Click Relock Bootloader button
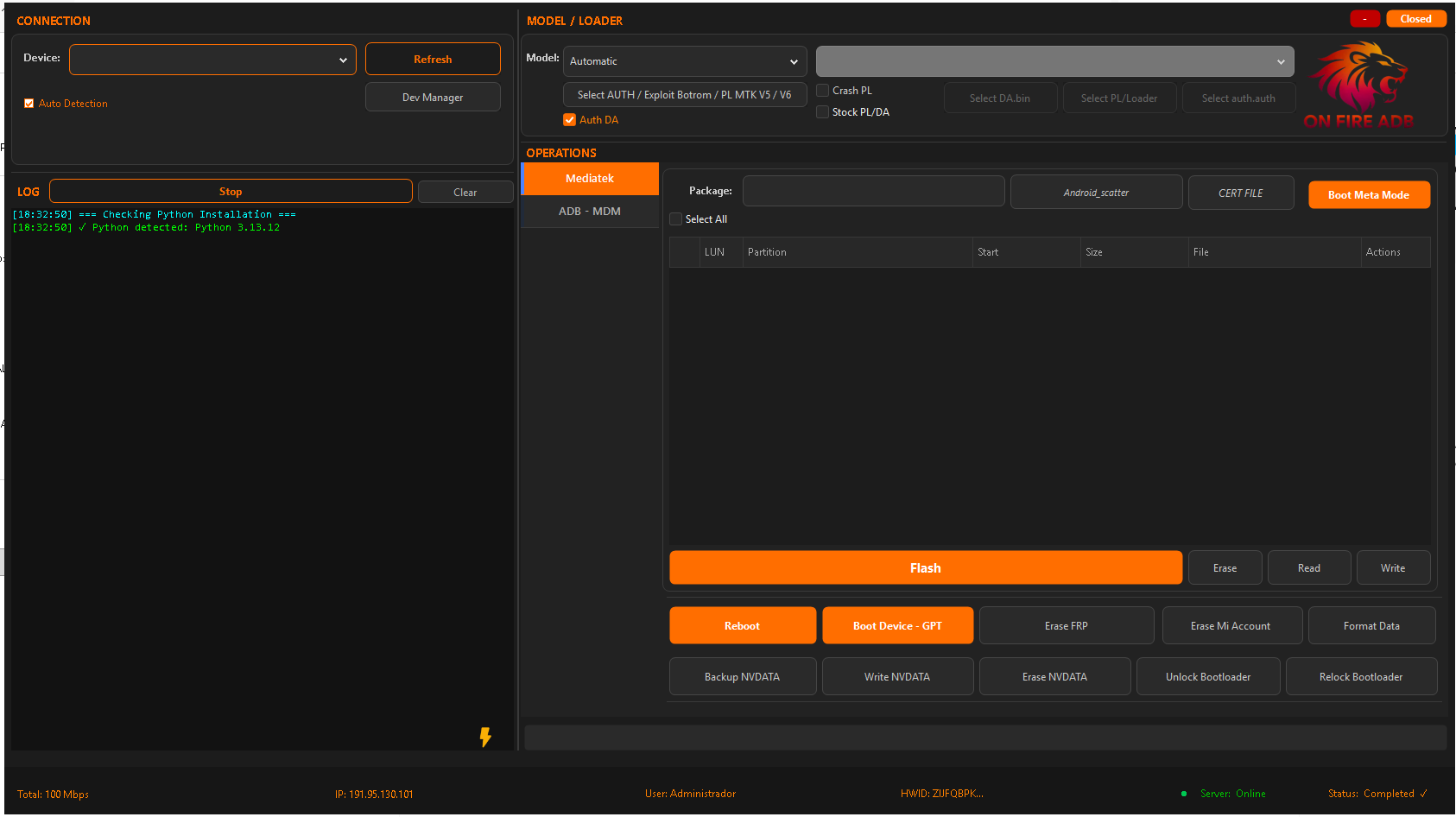The height and width of the screenshot is (817, 1456). click(1361, 677)
